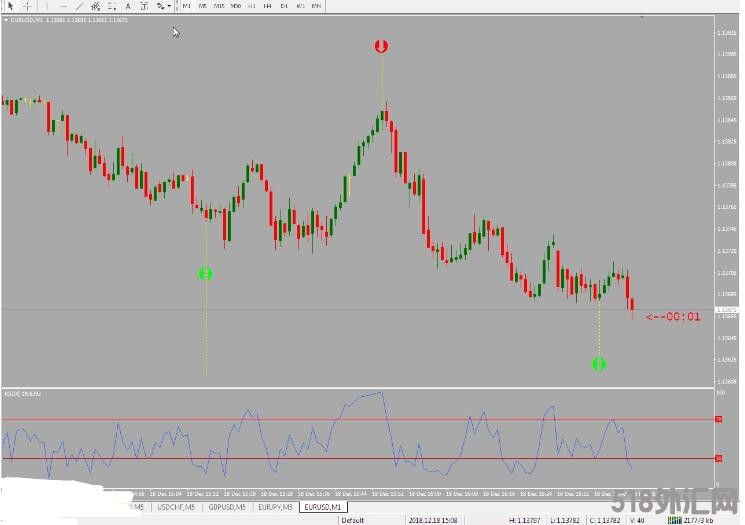
Task: Click the red countdown label <--00:01
Action: click(x=673, y=317)
